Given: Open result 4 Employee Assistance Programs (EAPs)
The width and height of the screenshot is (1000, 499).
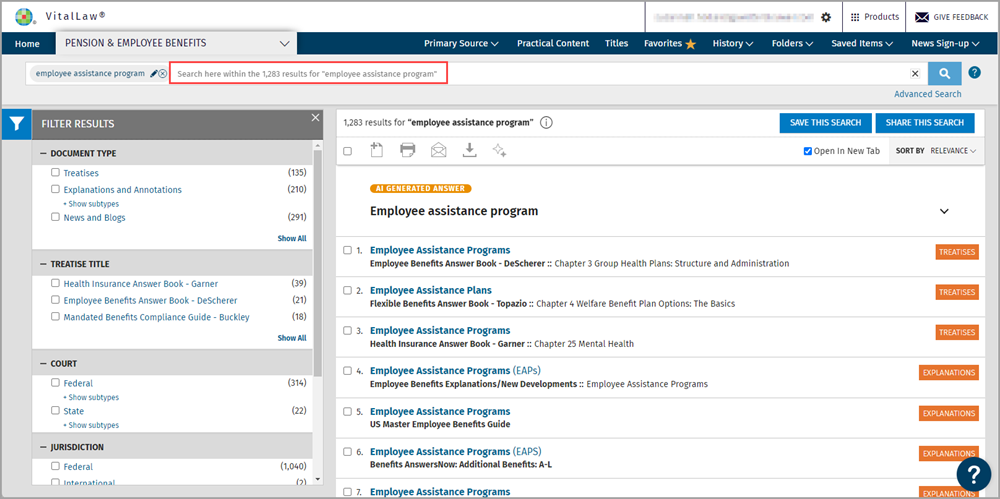Looking at the screenshot, I should click(x=455, y=371).
